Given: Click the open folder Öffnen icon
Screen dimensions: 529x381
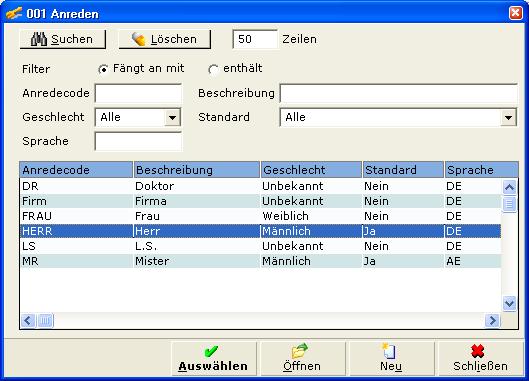Looking at the screenshot, I should point(300,351).
